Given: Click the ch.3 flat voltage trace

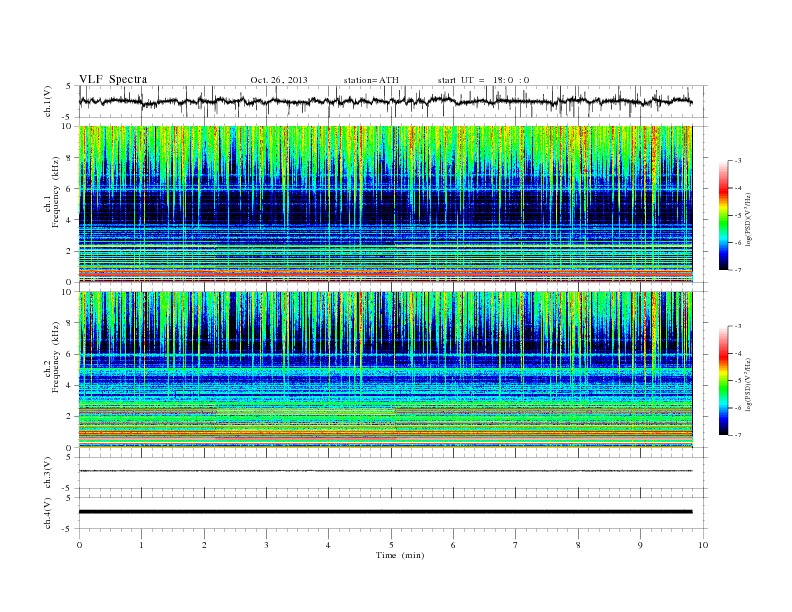Looking at the screenshot, I should pyautogui.click(x=385, y=471).
